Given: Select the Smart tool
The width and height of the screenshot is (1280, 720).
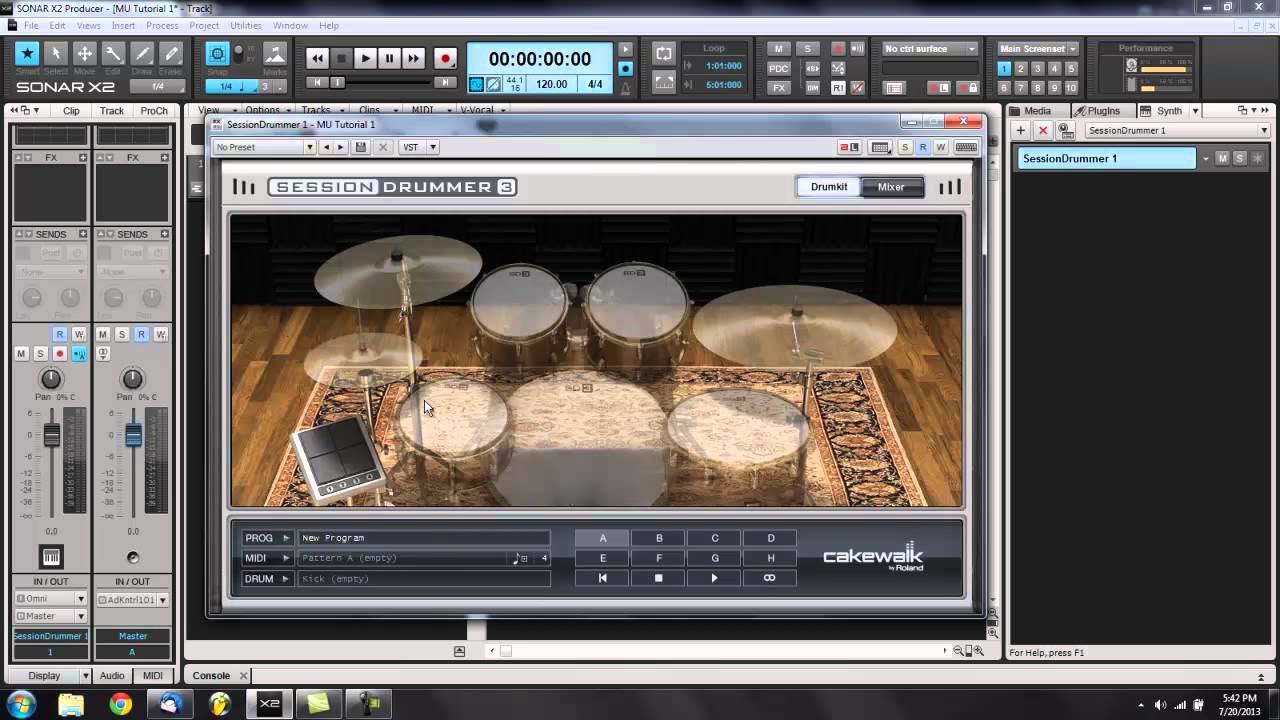Looking at the screenshot, I should click(27, 54).
